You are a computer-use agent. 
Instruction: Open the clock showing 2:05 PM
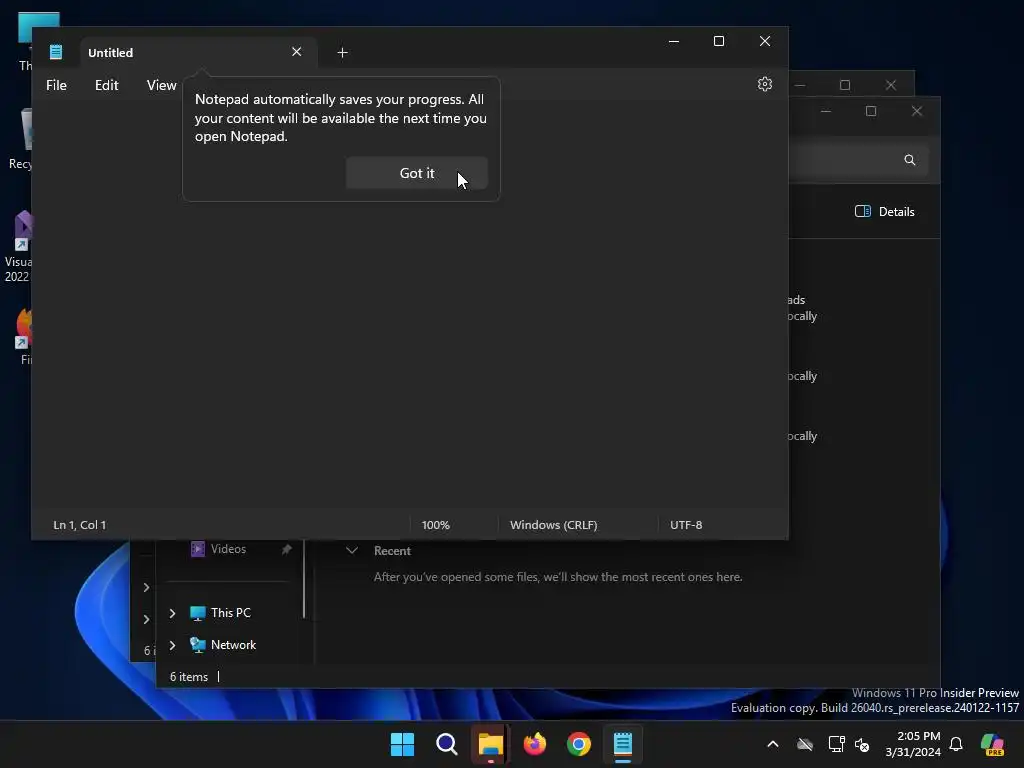913,744
